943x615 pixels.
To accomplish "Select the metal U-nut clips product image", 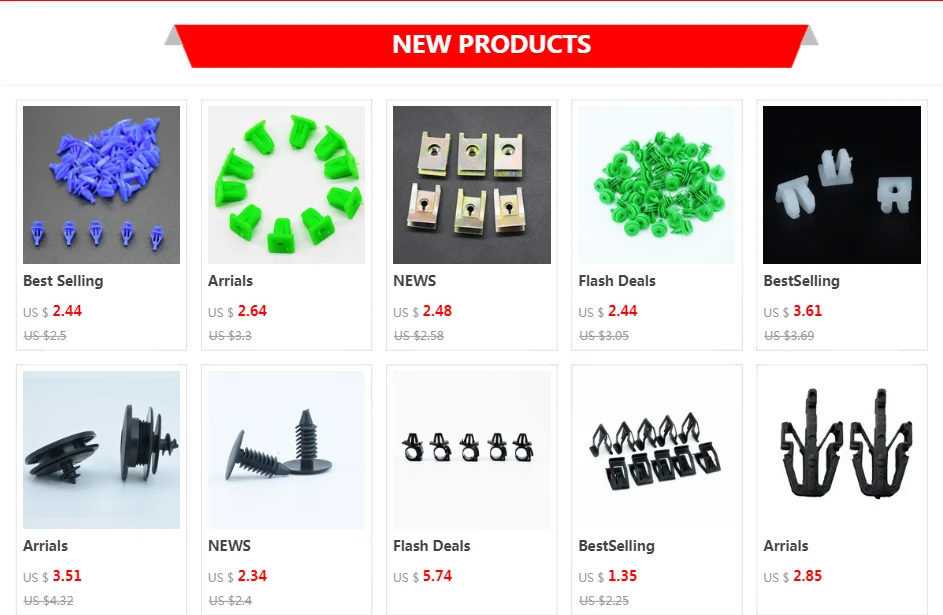I will pos(472,185).
